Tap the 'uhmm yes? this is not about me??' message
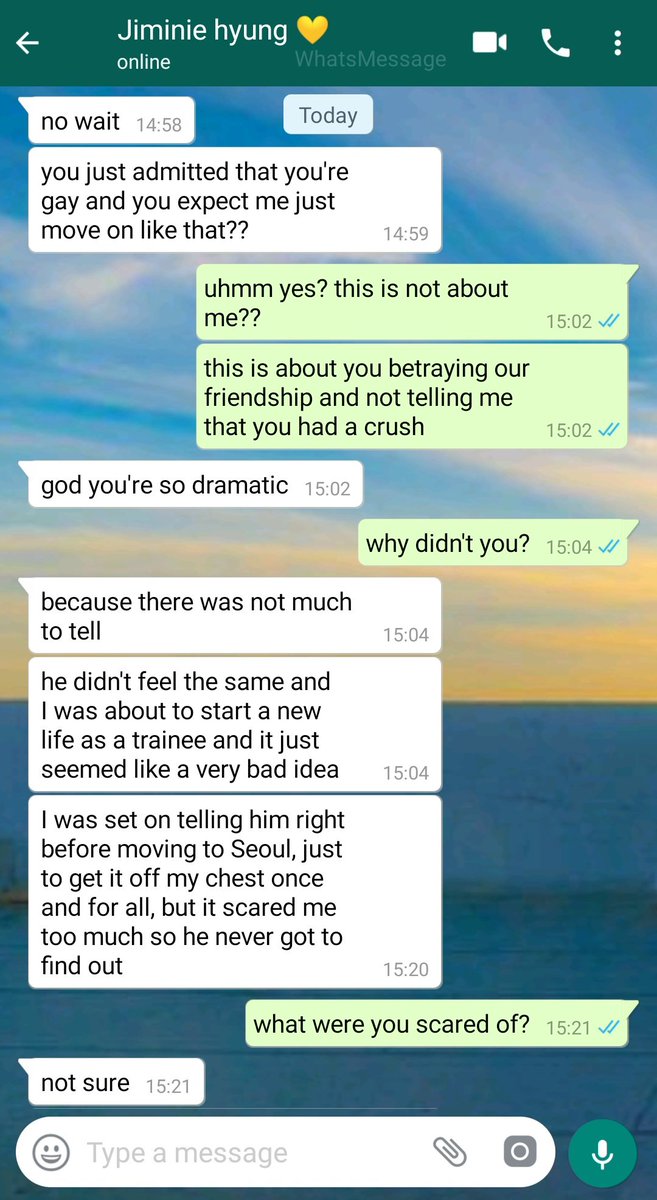 pyautogui.click(x=413, y=303)
